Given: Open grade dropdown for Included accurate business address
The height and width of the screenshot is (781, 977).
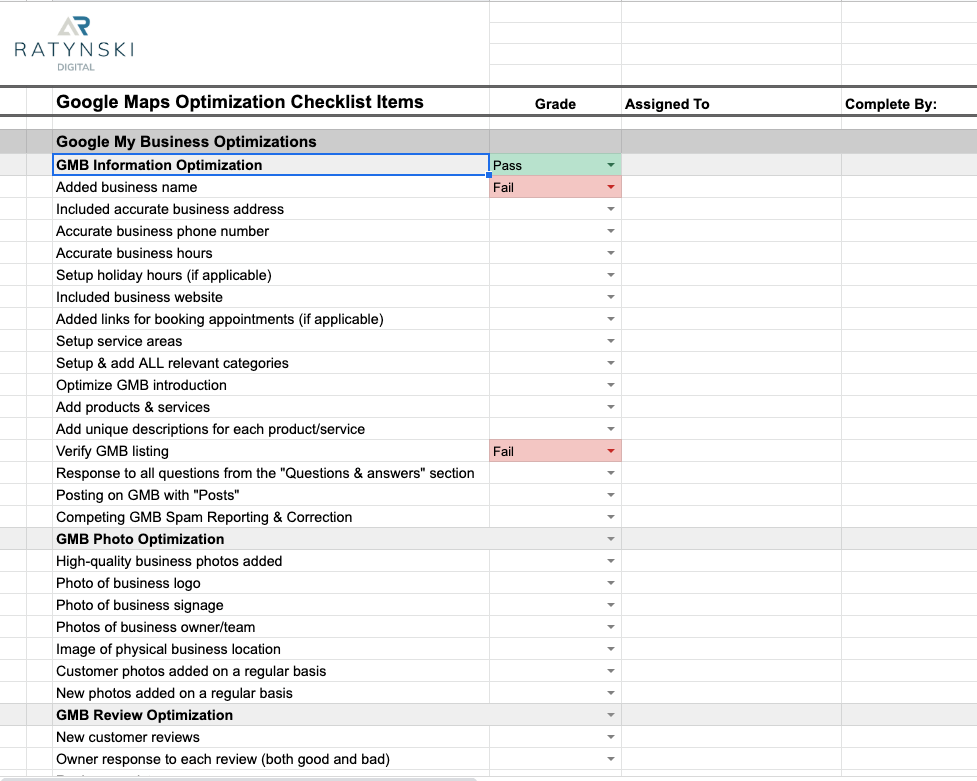Looking at the screenshot, I should [610, 209].
